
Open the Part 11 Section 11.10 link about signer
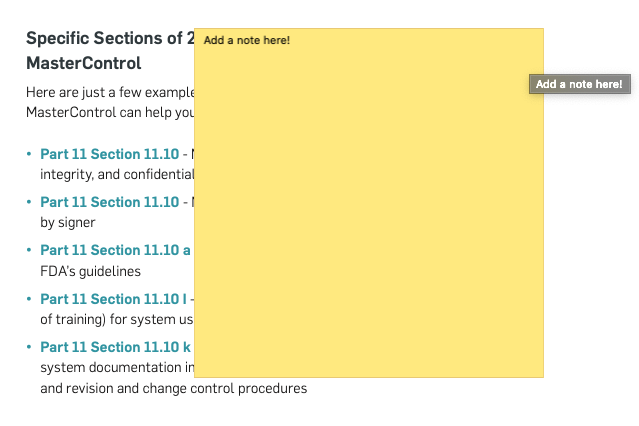[109, 202]
